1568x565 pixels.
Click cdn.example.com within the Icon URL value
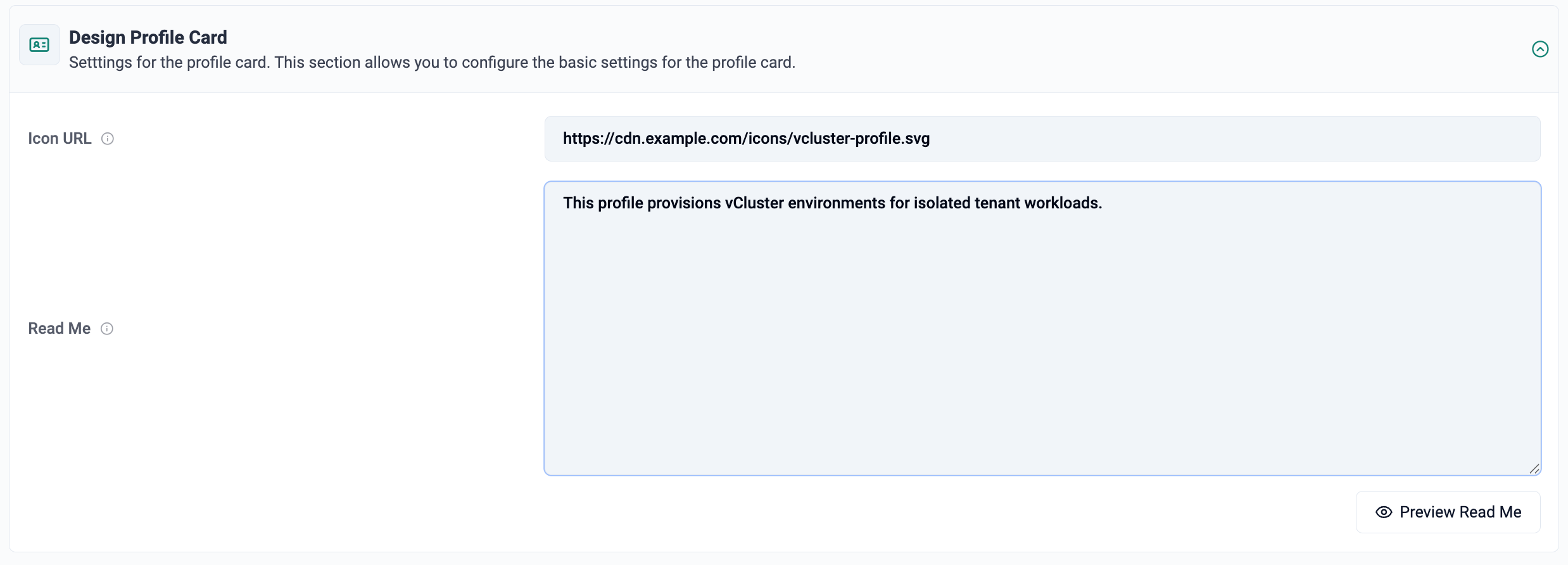point(679,139)
